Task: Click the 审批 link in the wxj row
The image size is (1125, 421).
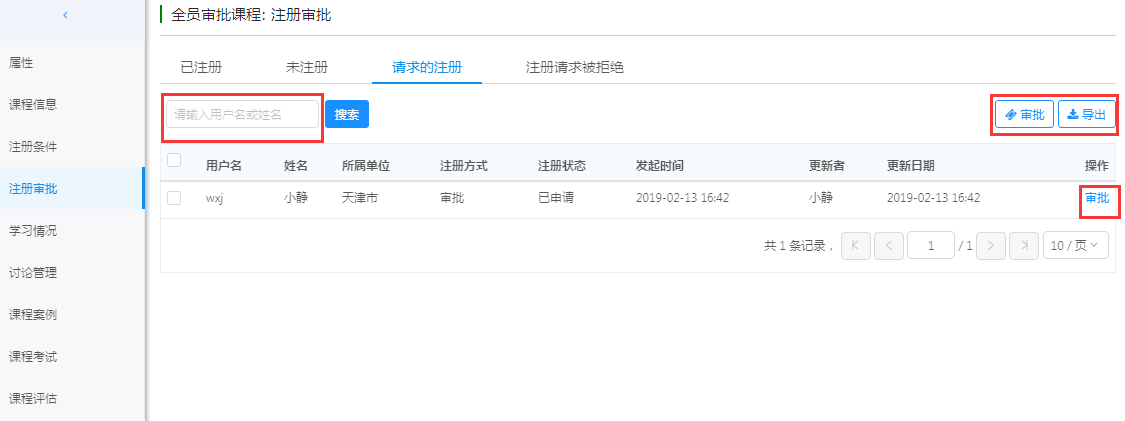Action: pos(1097,198)
